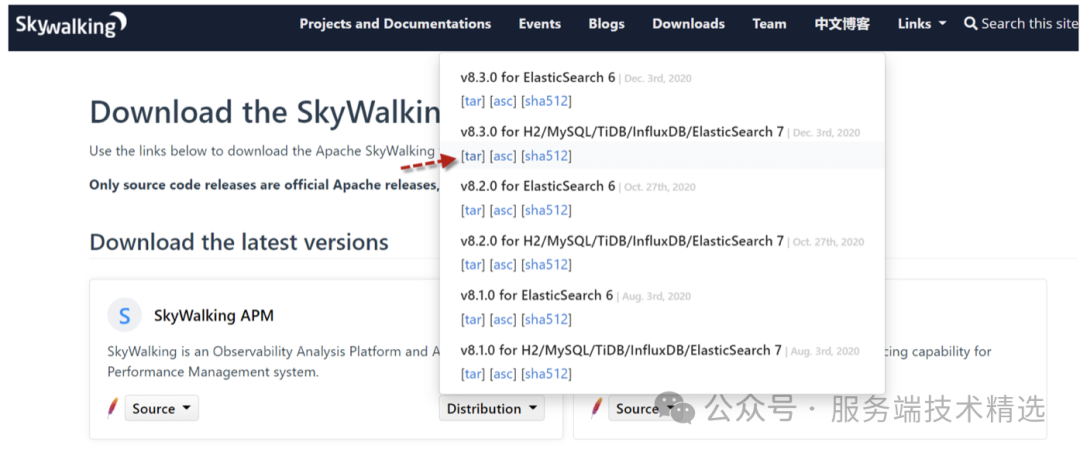Viewport: 1080px width, 452px height.
Task: Click the Apache feather icon beside the SkyWalking APM Source button
Action: 113,409
